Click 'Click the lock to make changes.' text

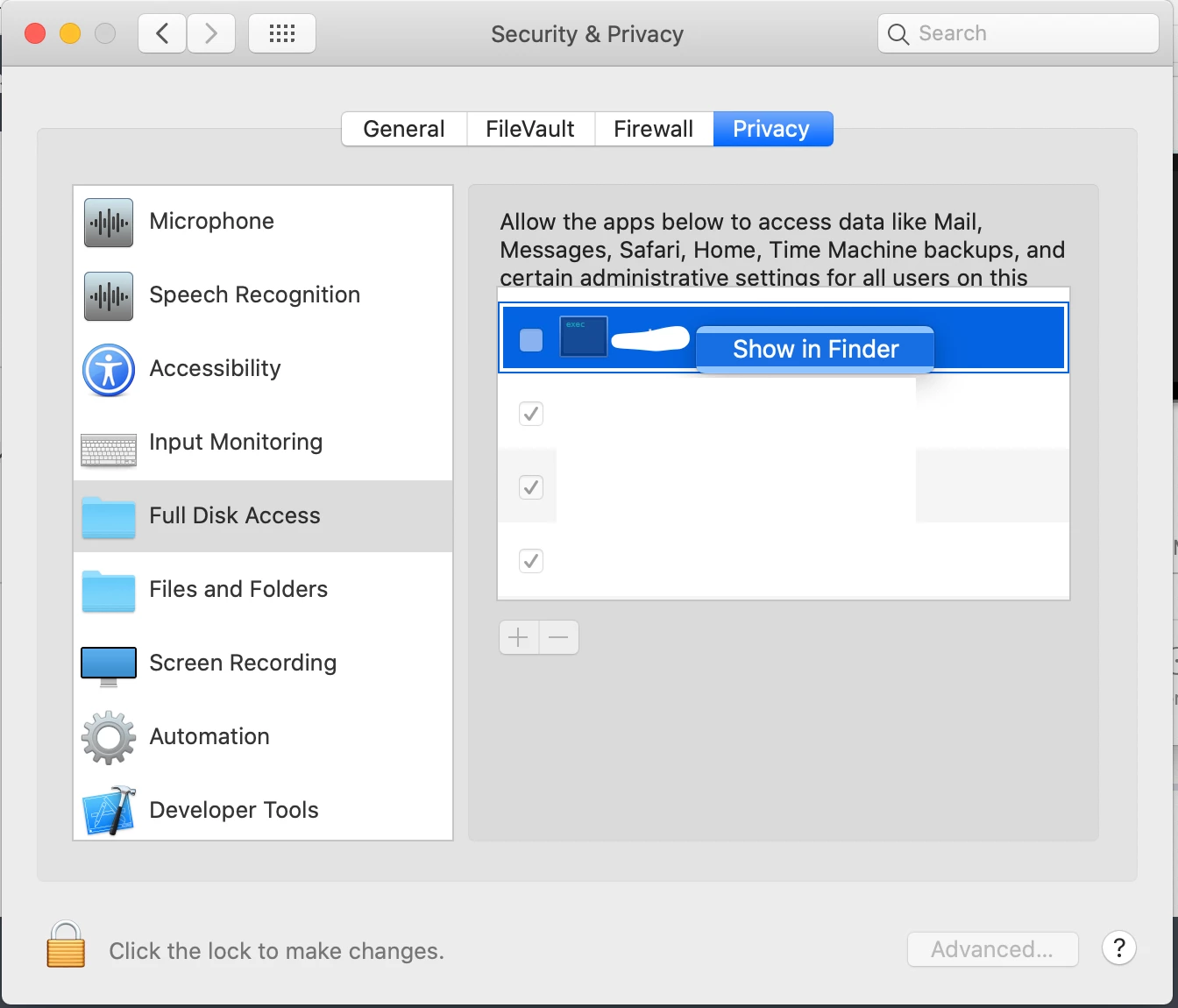pyautogui.click(x=277, y=951)
